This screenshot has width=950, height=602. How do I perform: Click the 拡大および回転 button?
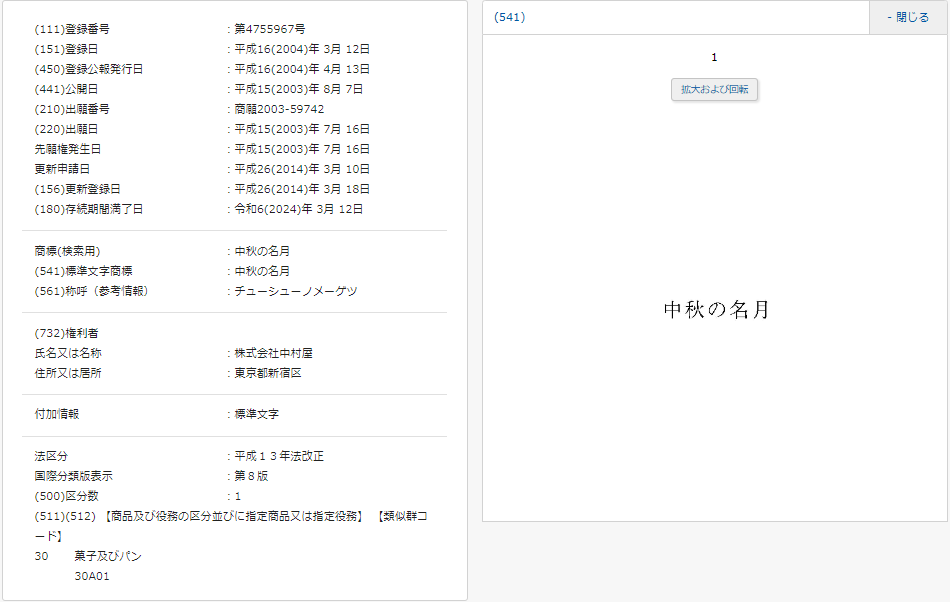click(714, 90)
